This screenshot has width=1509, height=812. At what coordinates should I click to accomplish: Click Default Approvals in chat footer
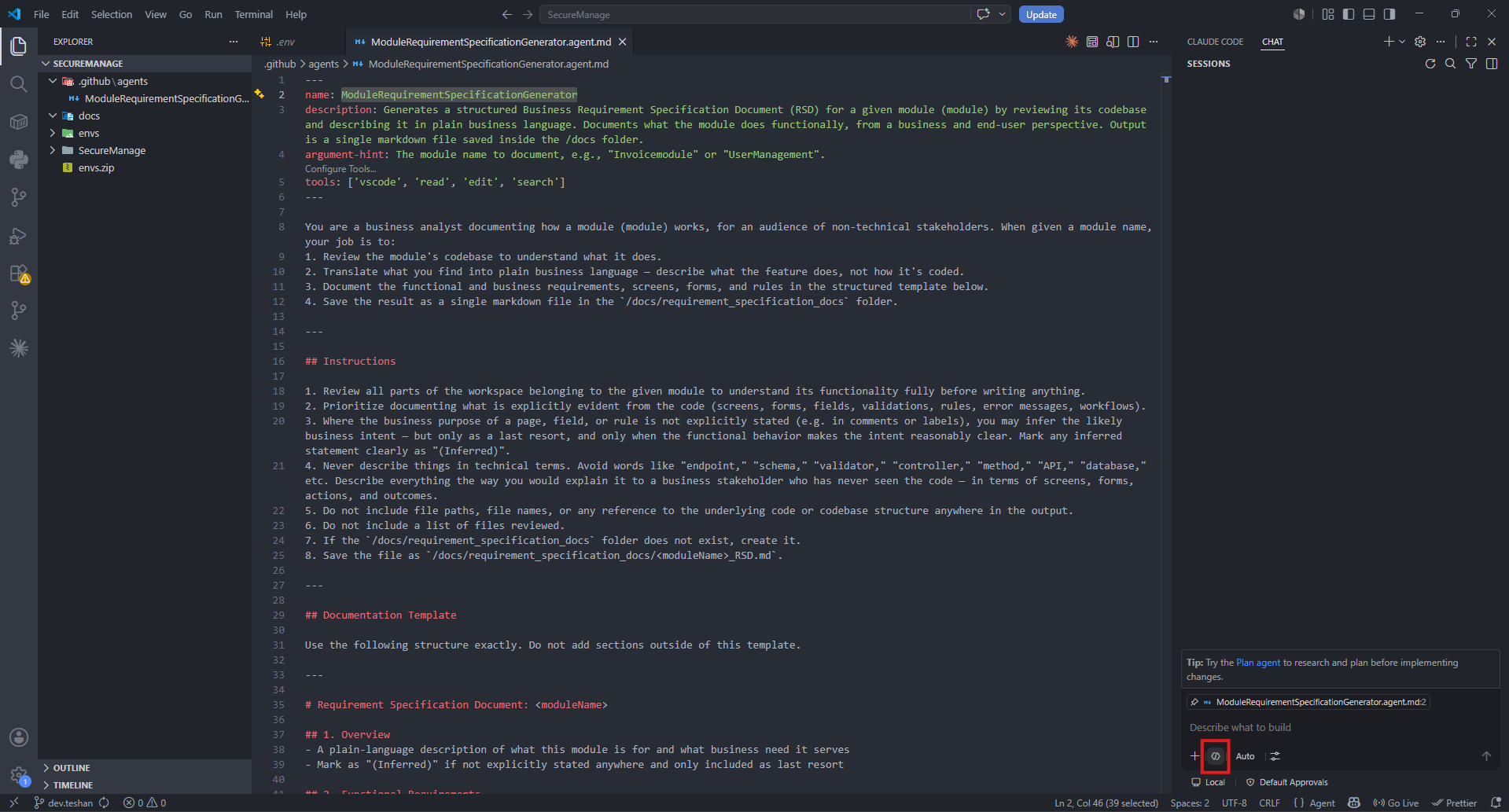tap(1287, 782)
